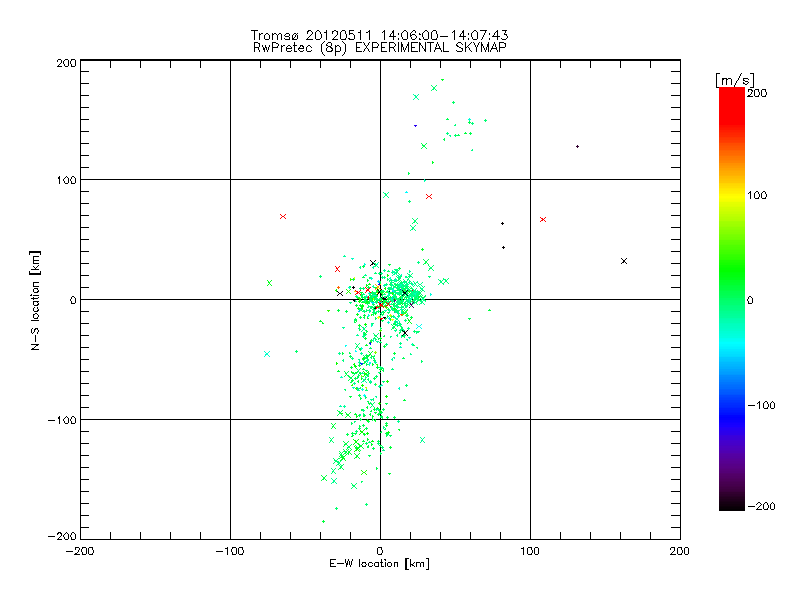
Task: Click the colorbar tick label "-200"
Action: point(761,506)
